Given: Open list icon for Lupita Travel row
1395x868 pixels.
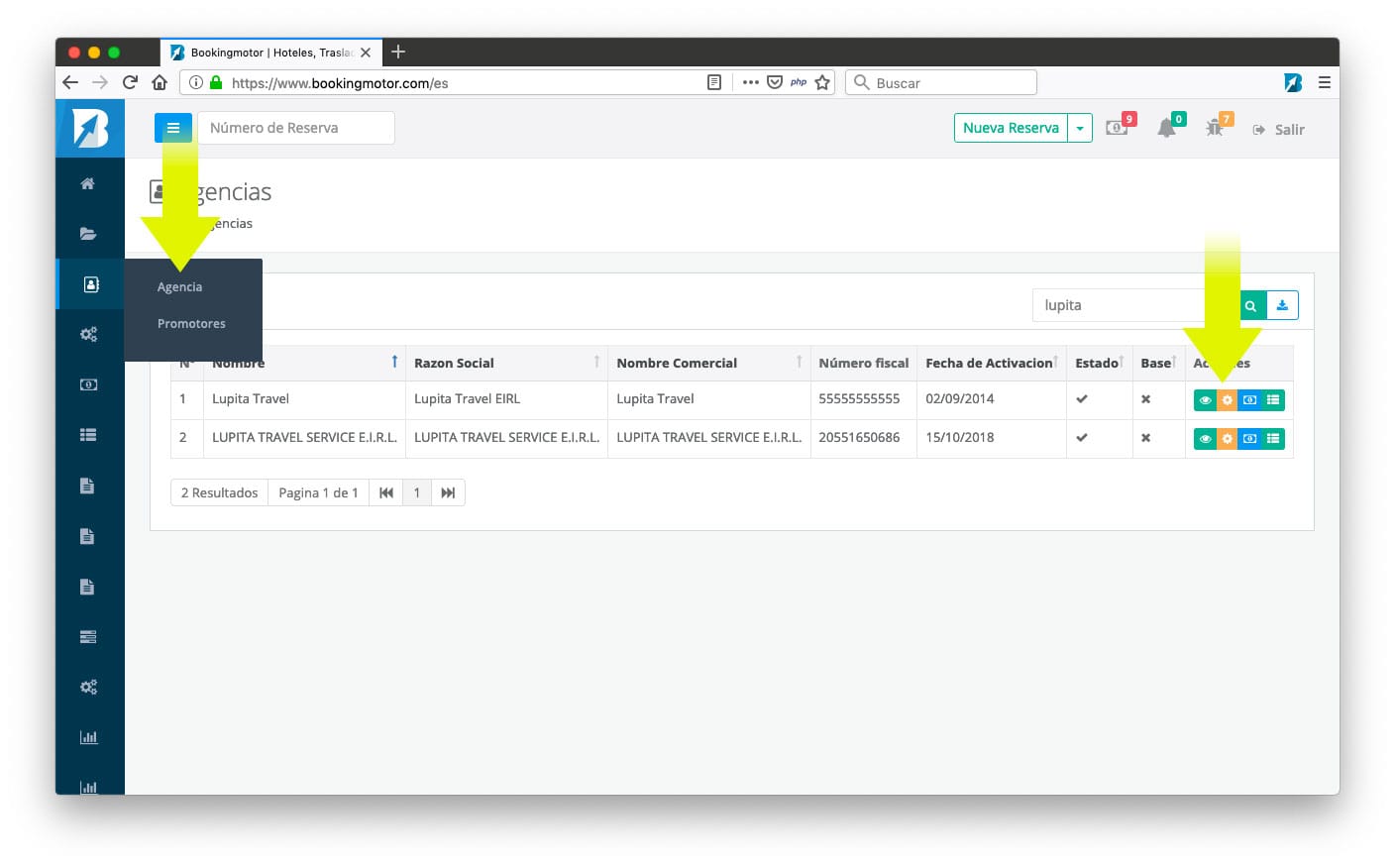Looking at the screenshot, I should (1273, 400).
